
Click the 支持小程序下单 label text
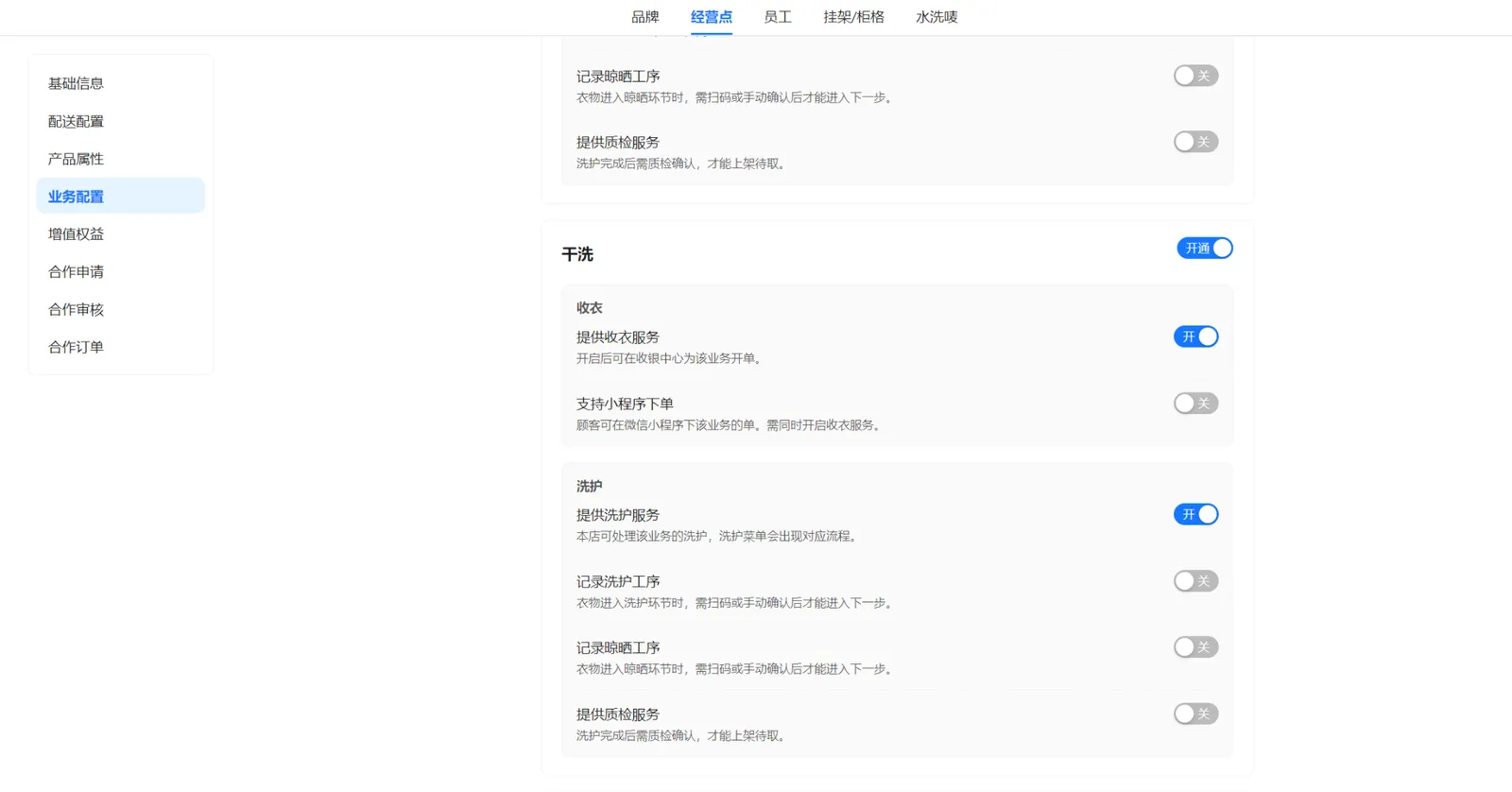(625, 404)
